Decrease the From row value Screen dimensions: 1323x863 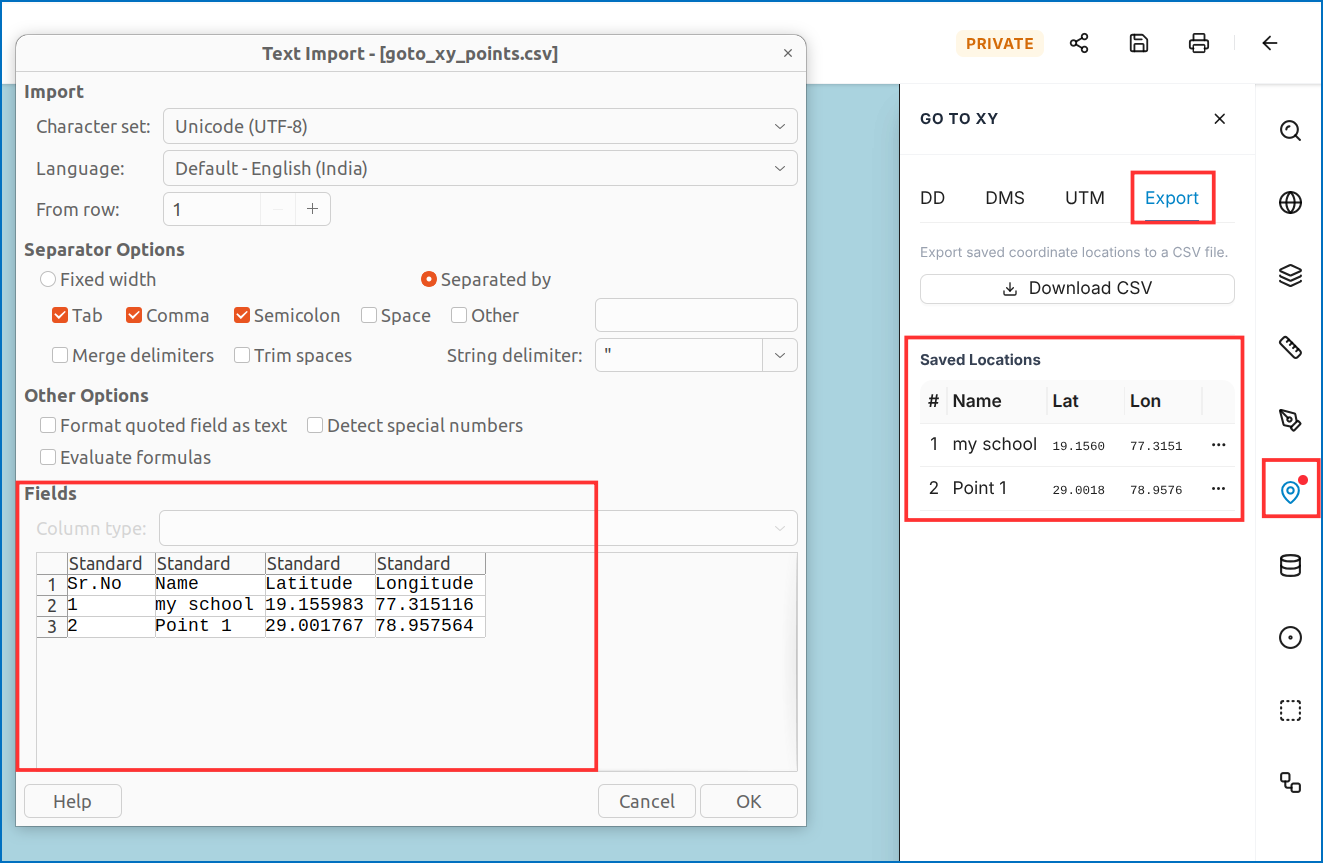(279, 210)
